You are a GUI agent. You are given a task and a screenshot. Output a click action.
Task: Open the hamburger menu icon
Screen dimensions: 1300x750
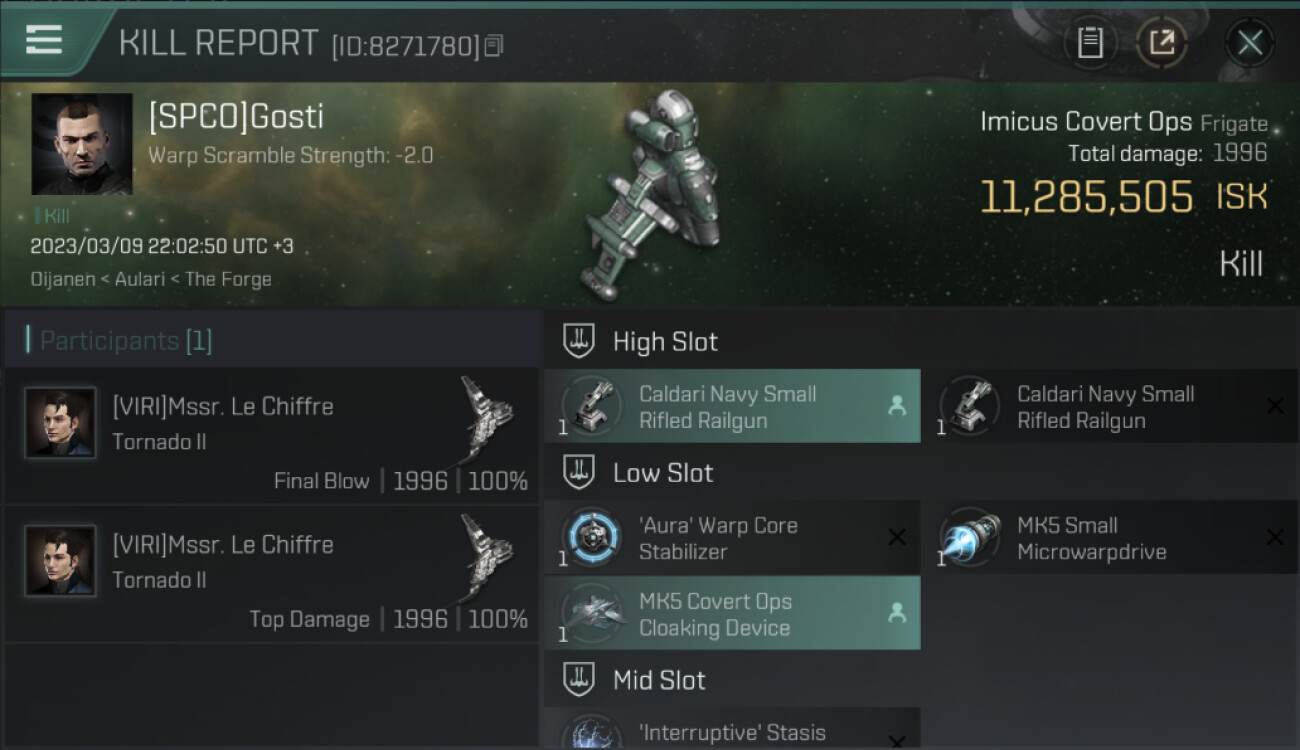click(44, 41)
